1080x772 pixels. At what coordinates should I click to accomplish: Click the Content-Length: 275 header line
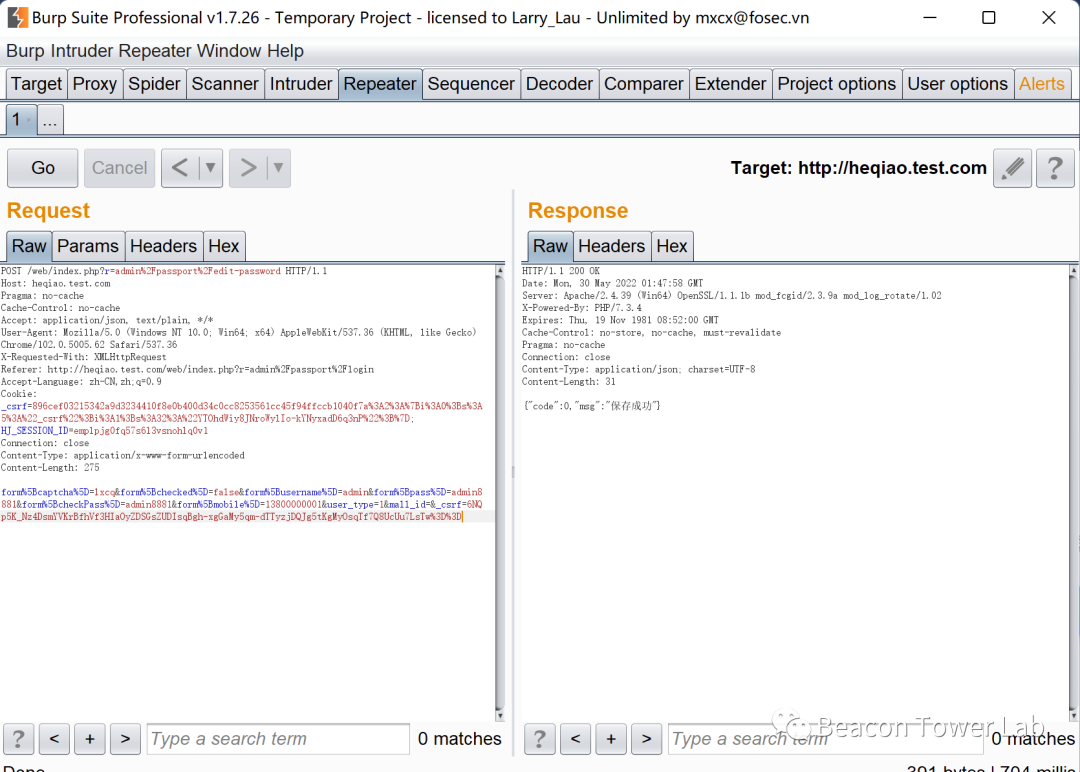[50, 468]
